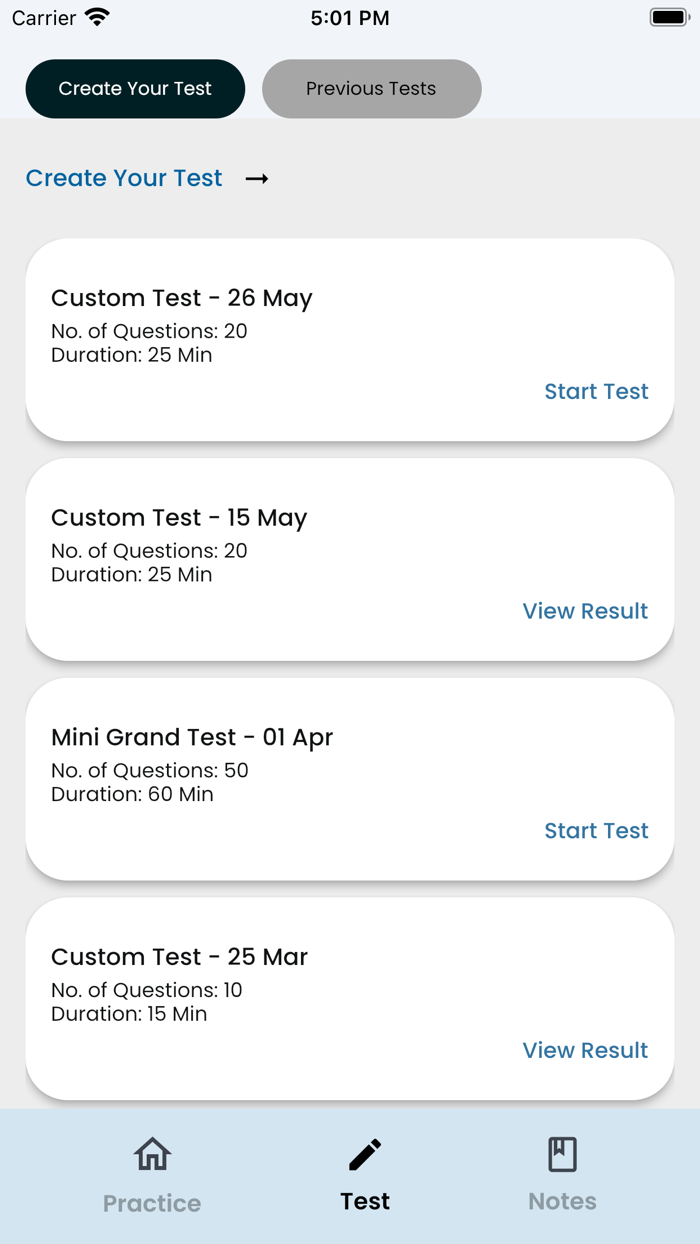Tap the Notes bookmark icon
This screenshot has width=700, height=1244.
[562, 1154]
